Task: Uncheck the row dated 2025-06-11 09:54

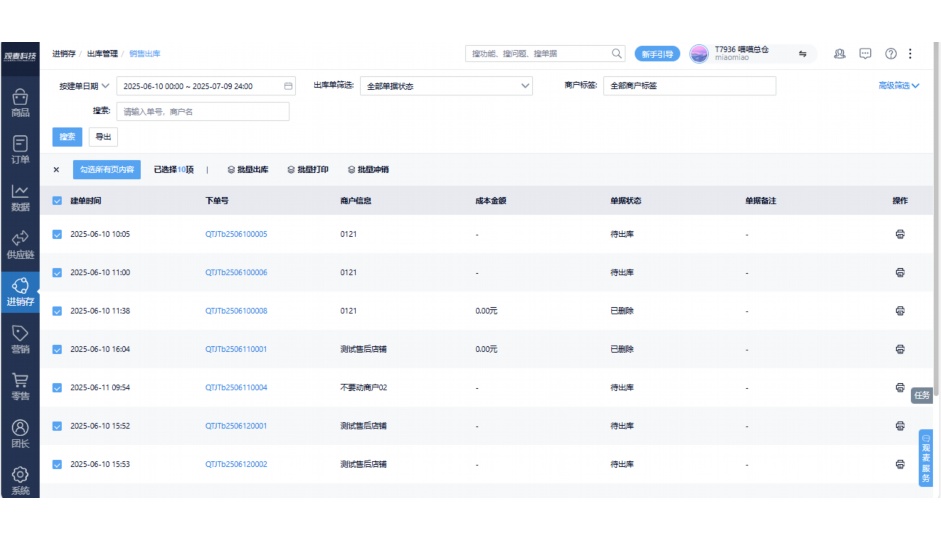Action: 57,387
